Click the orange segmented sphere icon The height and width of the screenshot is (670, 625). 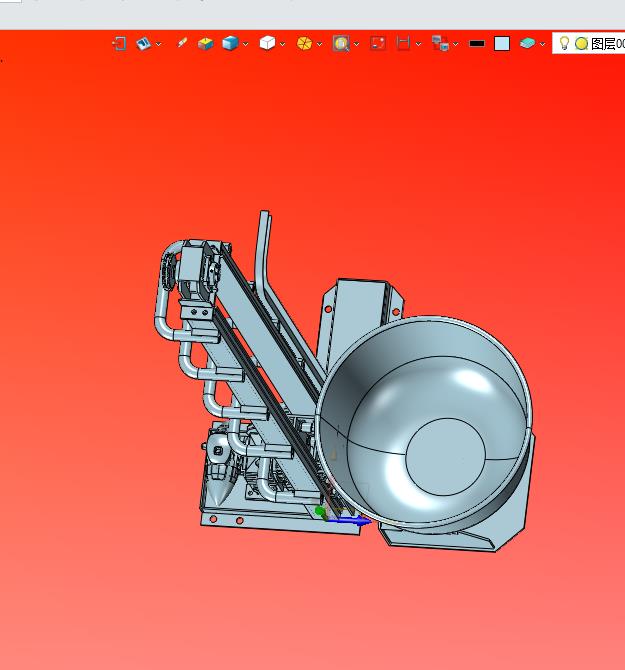coord(304,44)
